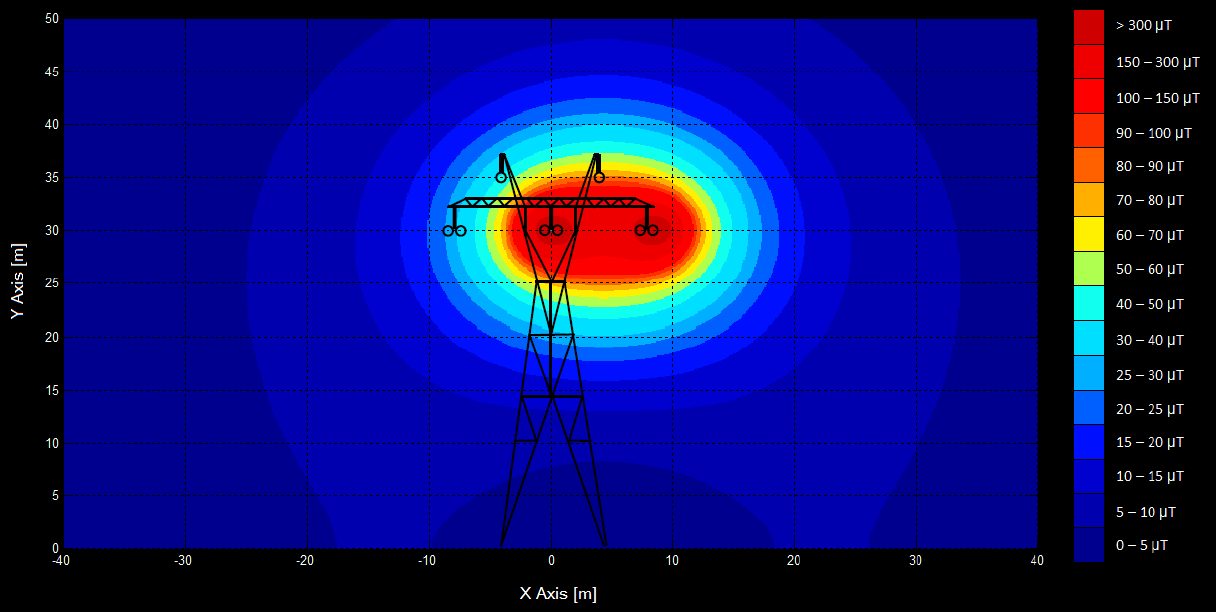Select the "5 – 10 µT" legend entry

point(1089,511)
